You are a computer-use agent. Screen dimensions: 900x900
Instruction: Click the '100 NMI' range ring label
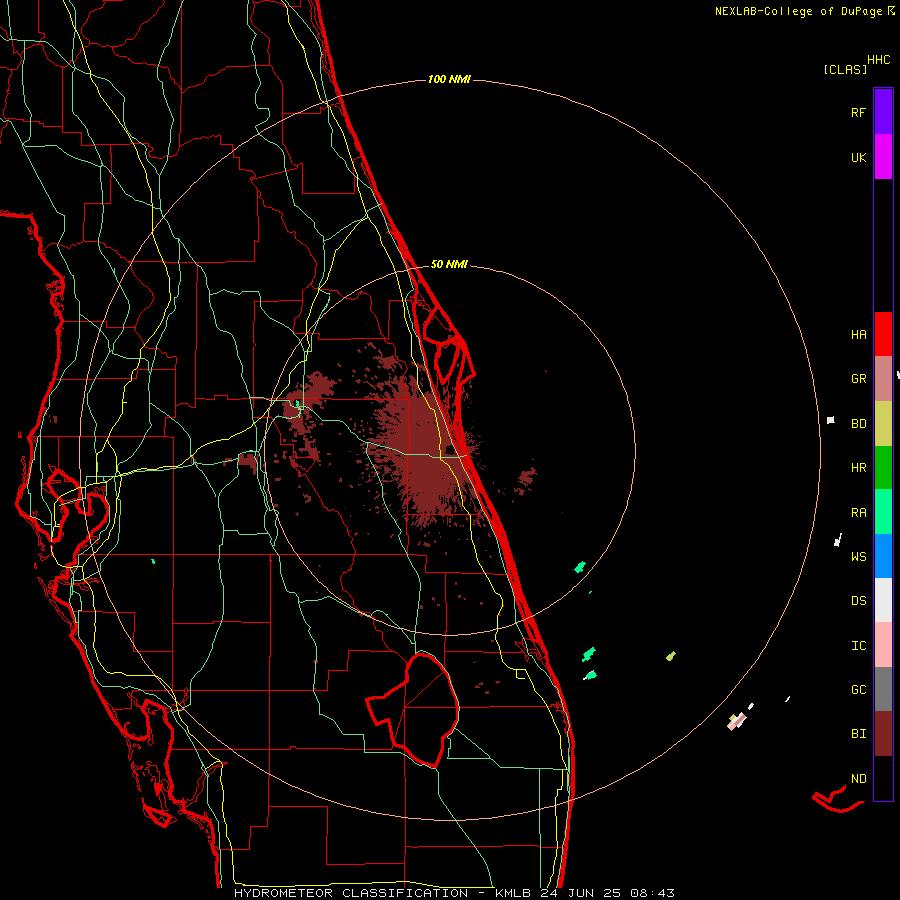pyautogui.click(x=449, y=79)
